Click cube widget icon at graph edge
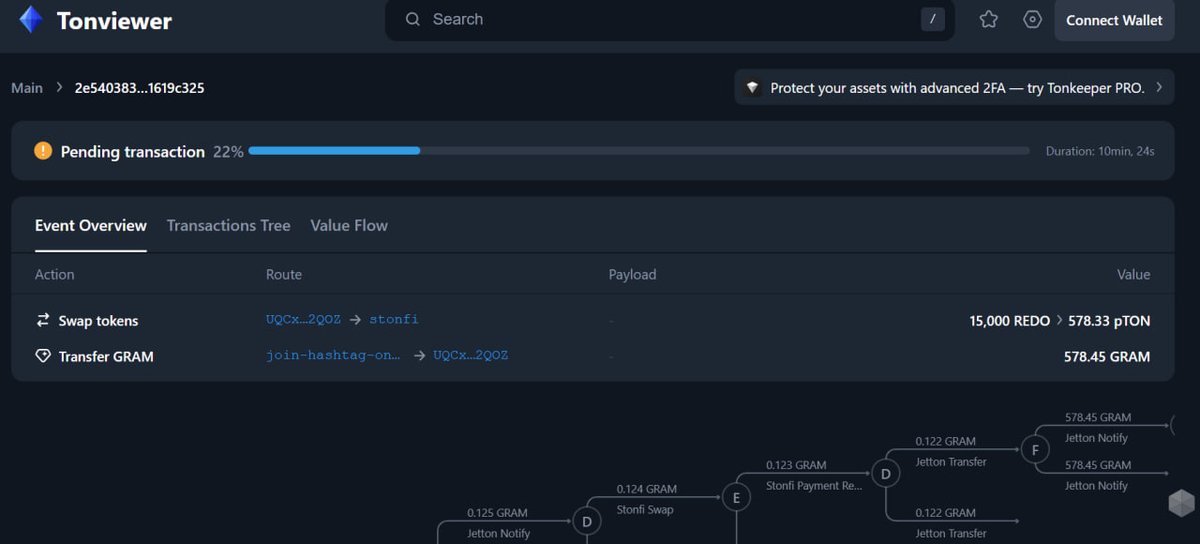Screen dimensions: 1200x544 tap(1182, 503)
